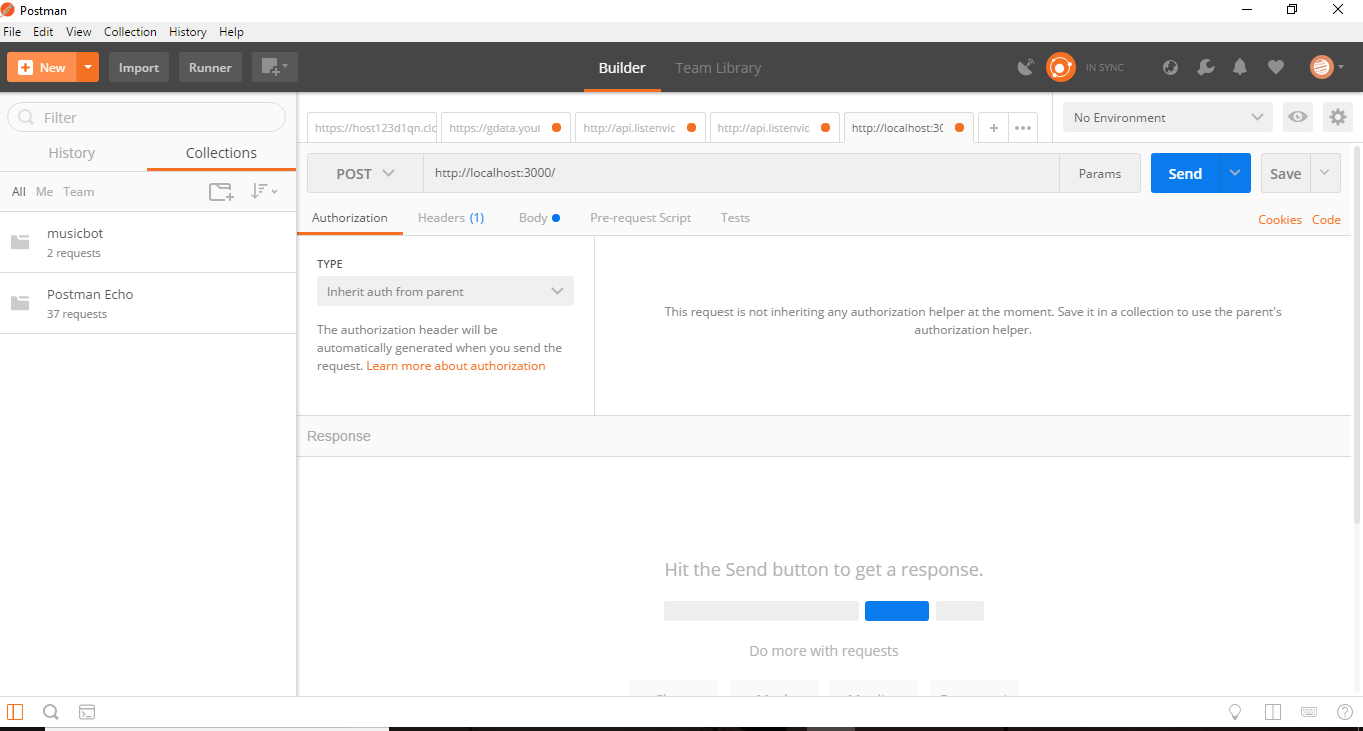Select the https://gdata.yout request tab
Screen dimensions: 1363x731
(505, 128)
